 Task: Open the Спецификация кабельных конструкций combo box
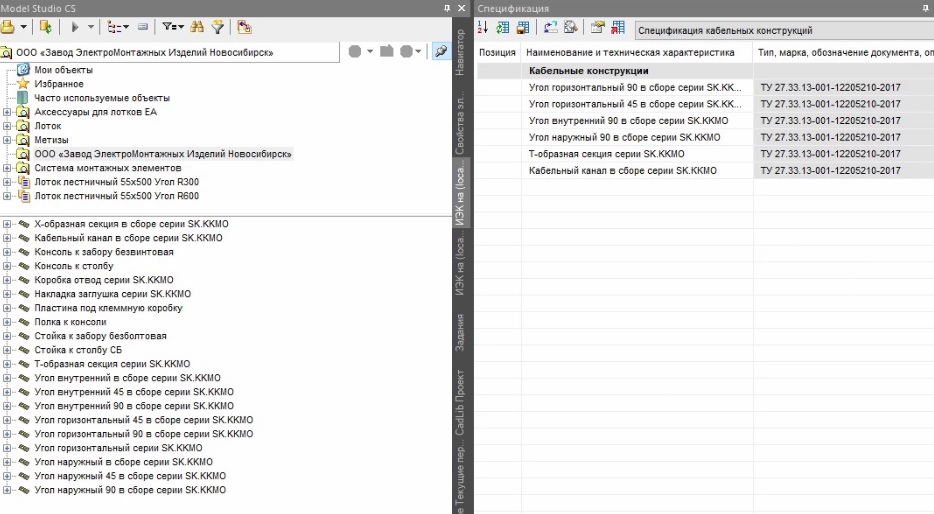784,30
